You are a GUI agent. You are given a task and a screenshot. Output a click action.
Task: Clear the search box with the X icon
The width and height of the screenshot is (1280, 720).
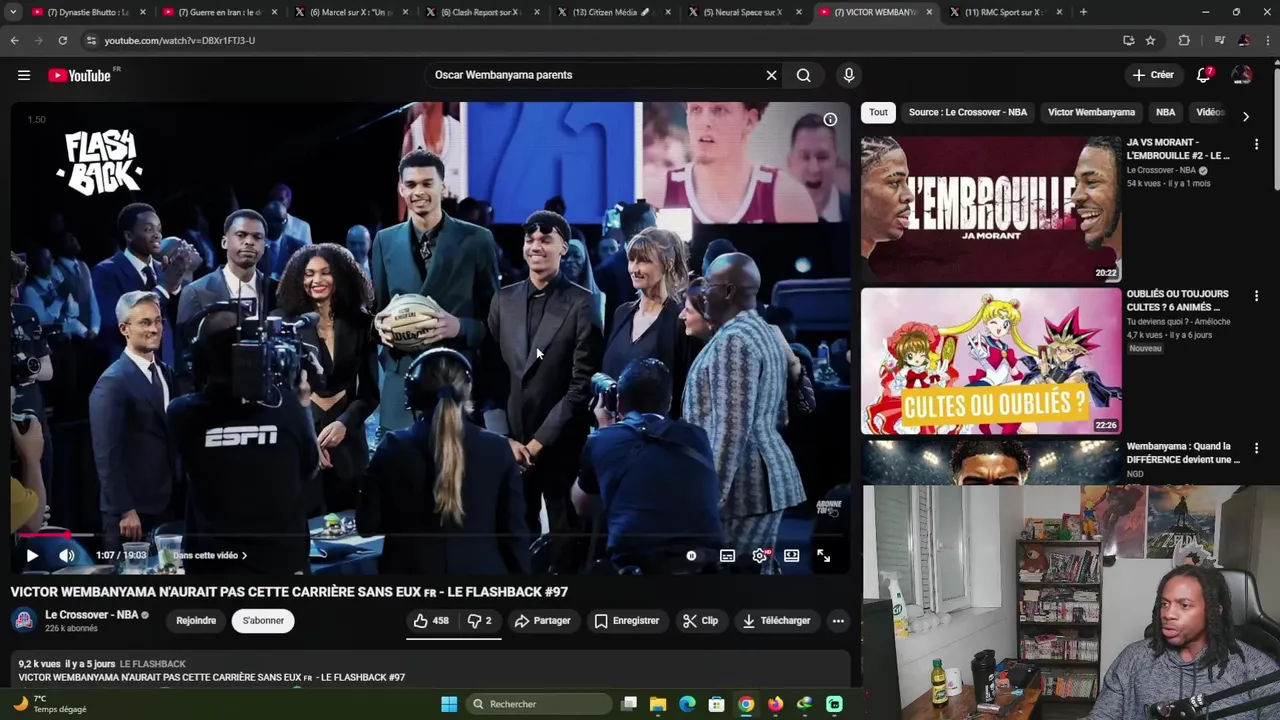click(x=771, y=75)
